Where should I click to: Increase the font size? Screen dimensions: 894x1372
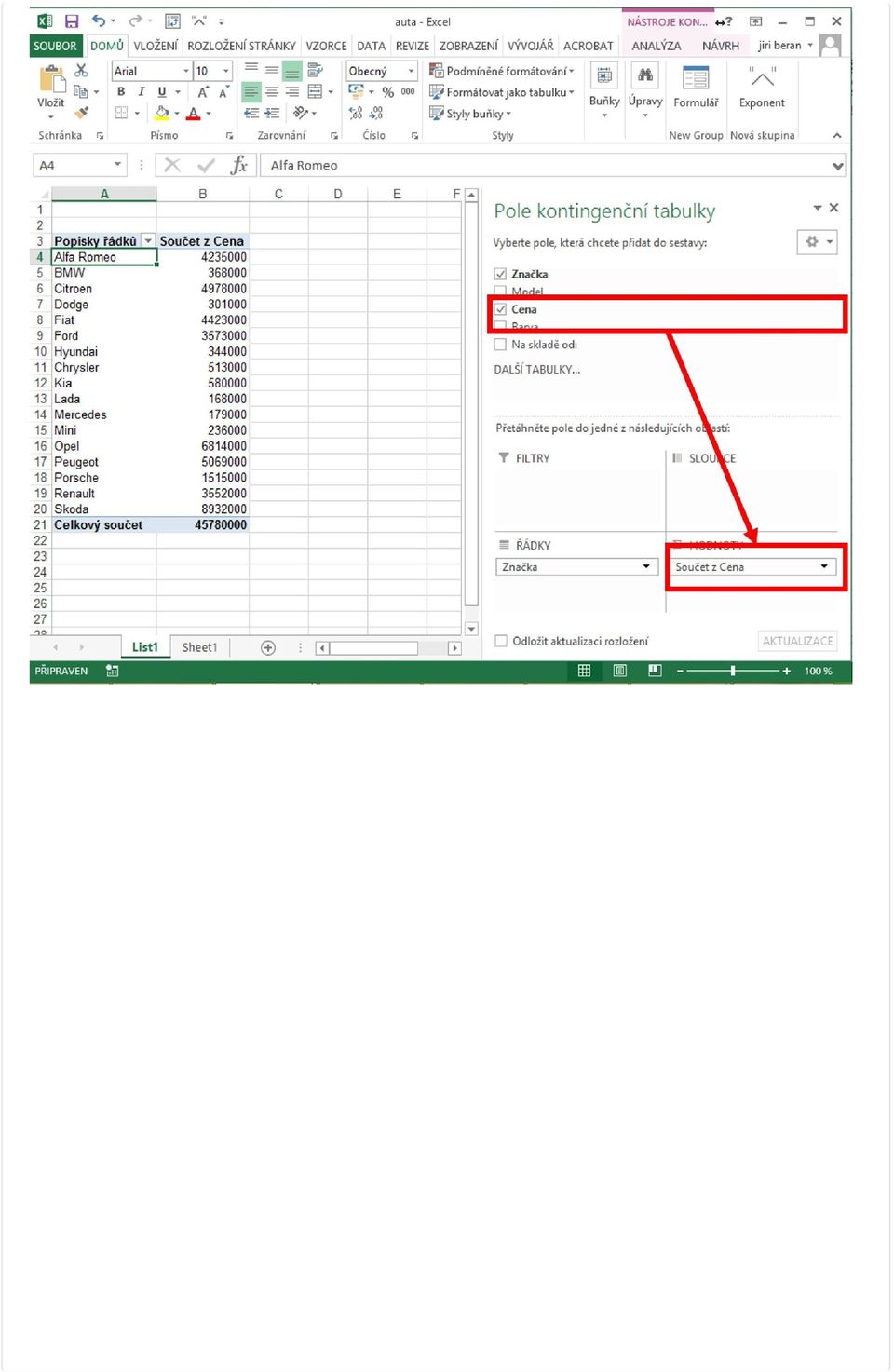(203, 92)
